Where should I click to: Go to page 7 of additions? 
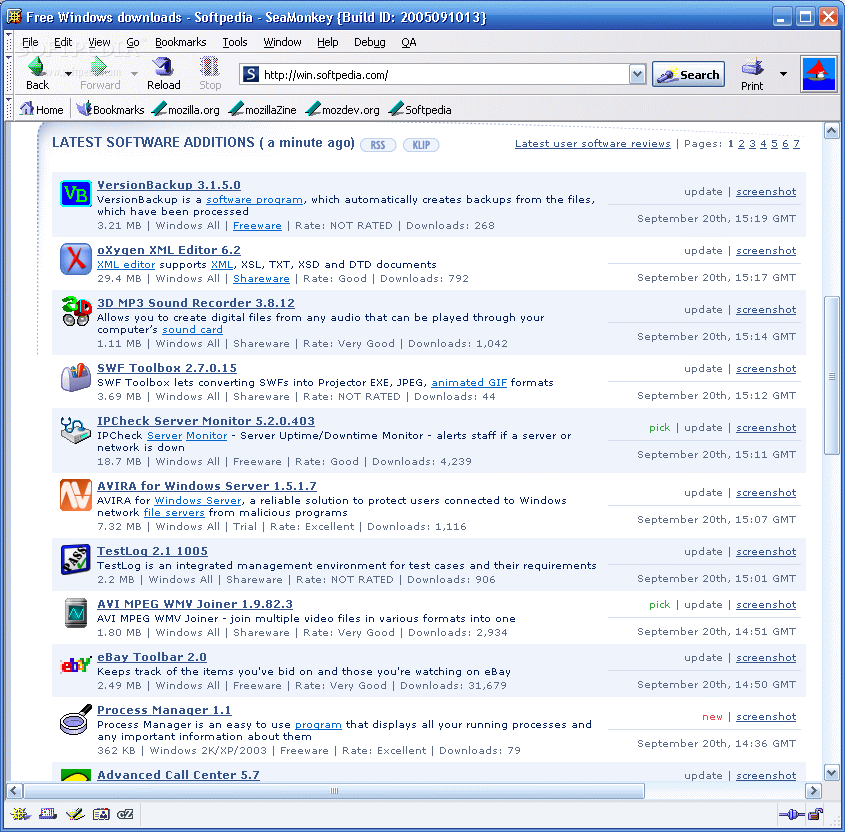796,143
